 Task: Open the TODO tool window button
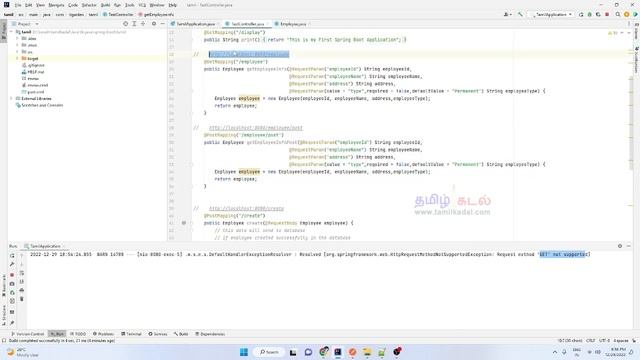click(78, 334)
